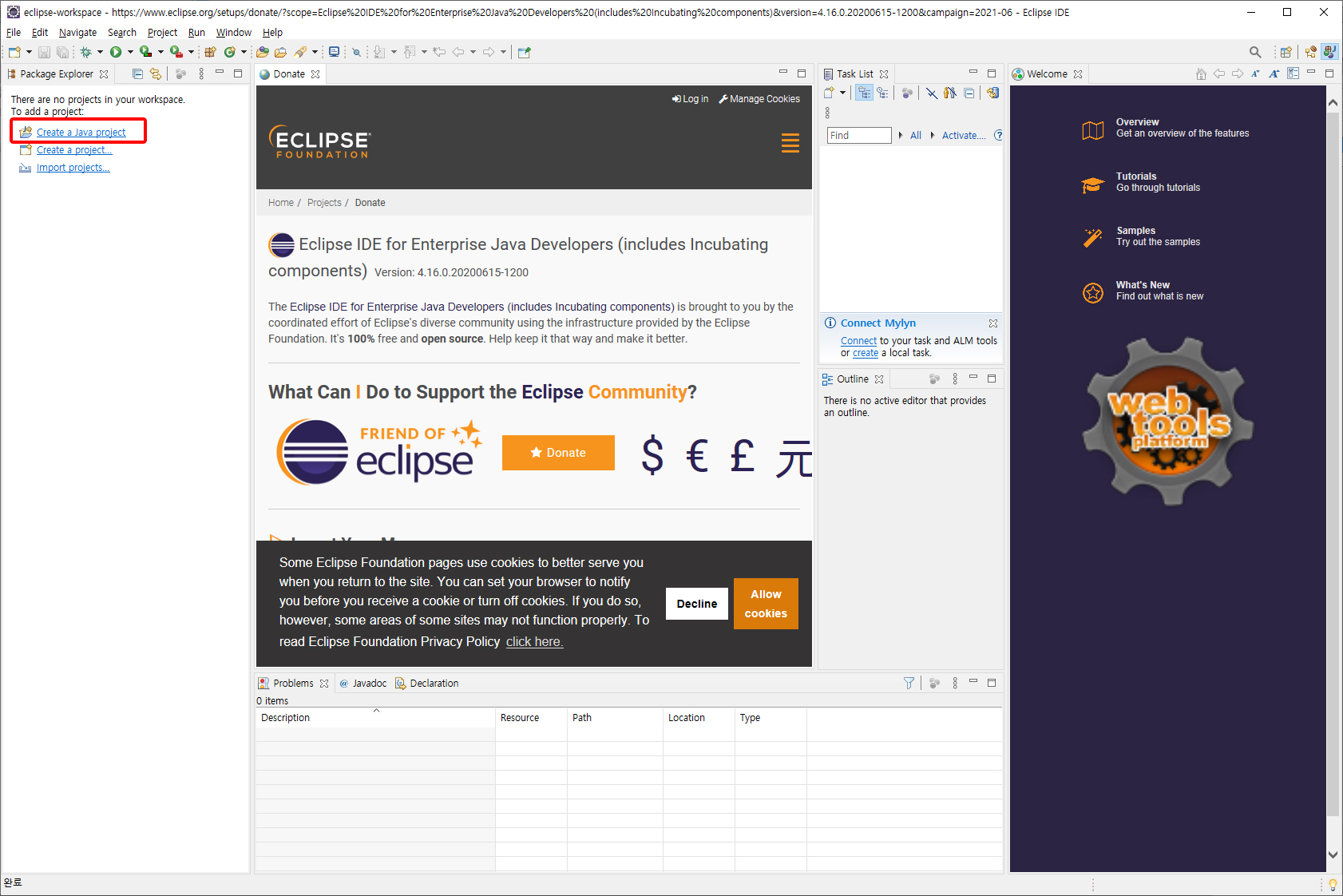Open the Coverage dropdown arrow
Viewport: 1343px width, 896px height.
[x=160, y=52]
